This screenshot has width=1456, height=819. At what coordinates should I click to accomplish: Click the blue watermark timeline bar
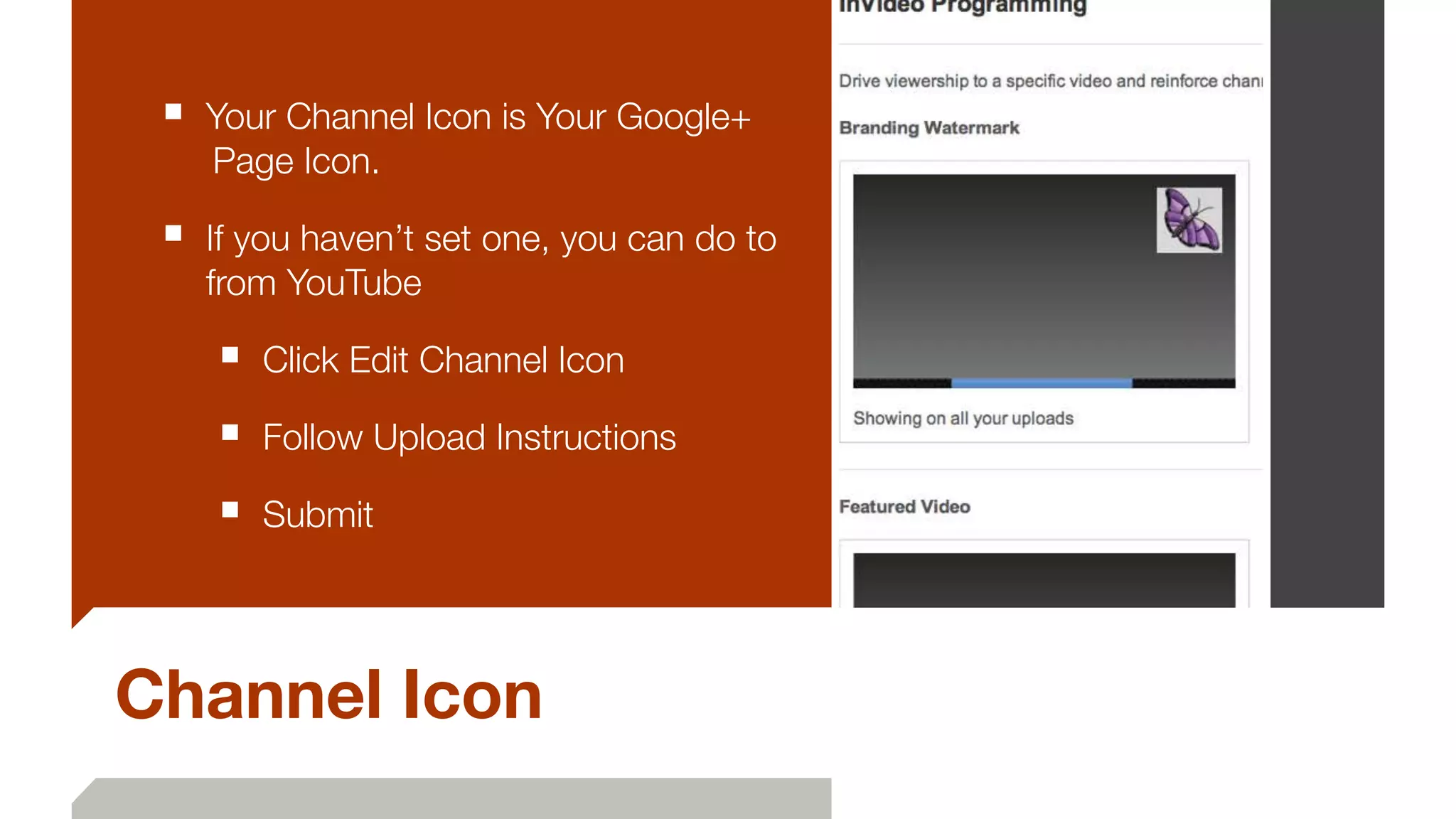[1042, 383]
